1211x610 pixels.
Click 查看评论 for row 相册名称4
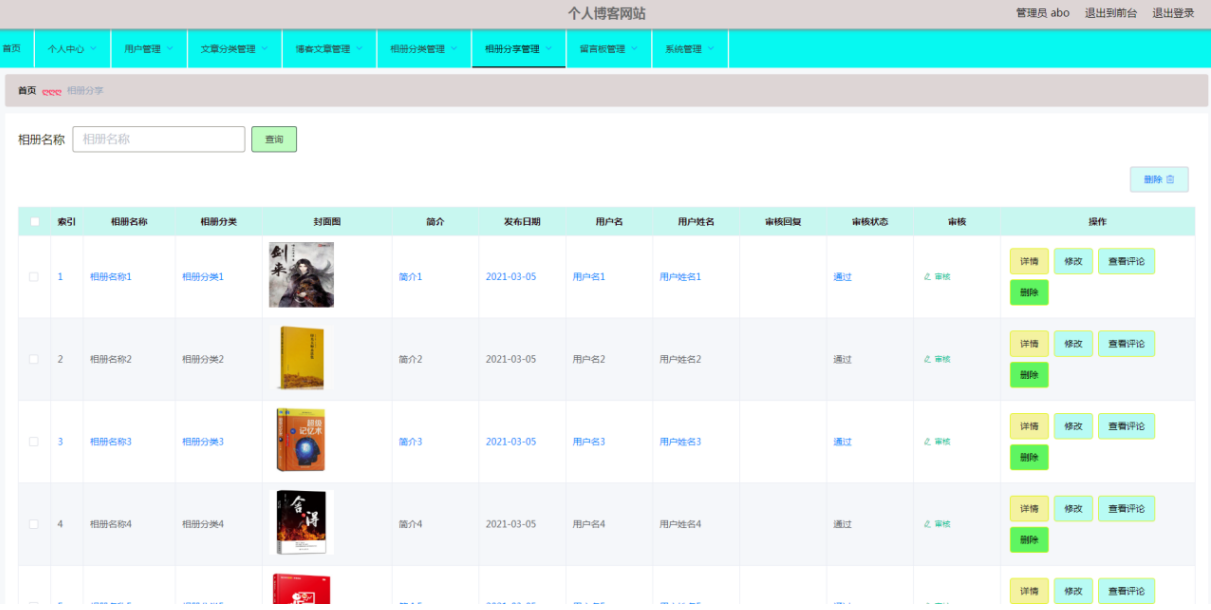pyautogui.click(x=1126, y=509)
